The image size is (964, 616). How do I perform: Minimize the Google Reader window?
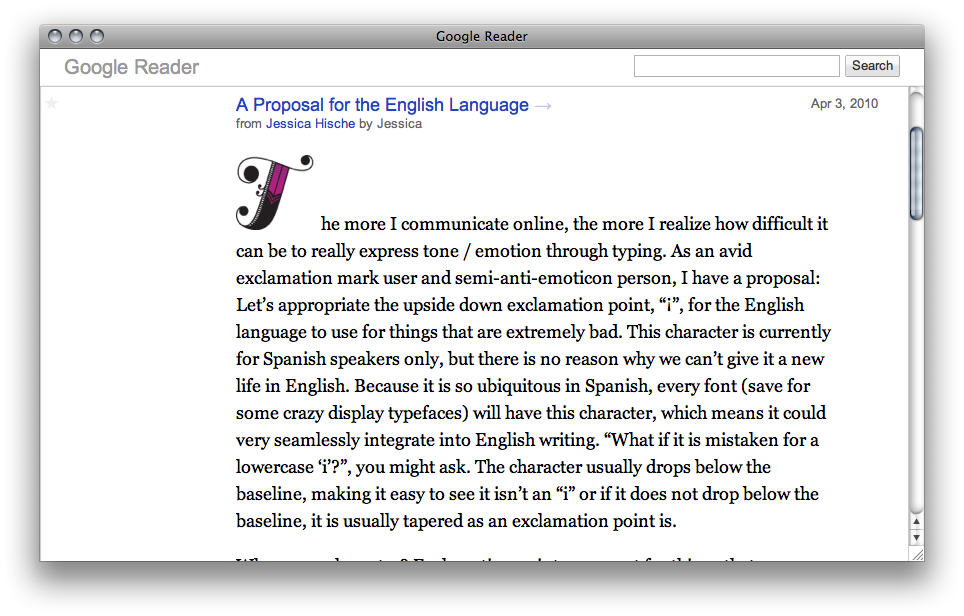click(x=75, y=36)
